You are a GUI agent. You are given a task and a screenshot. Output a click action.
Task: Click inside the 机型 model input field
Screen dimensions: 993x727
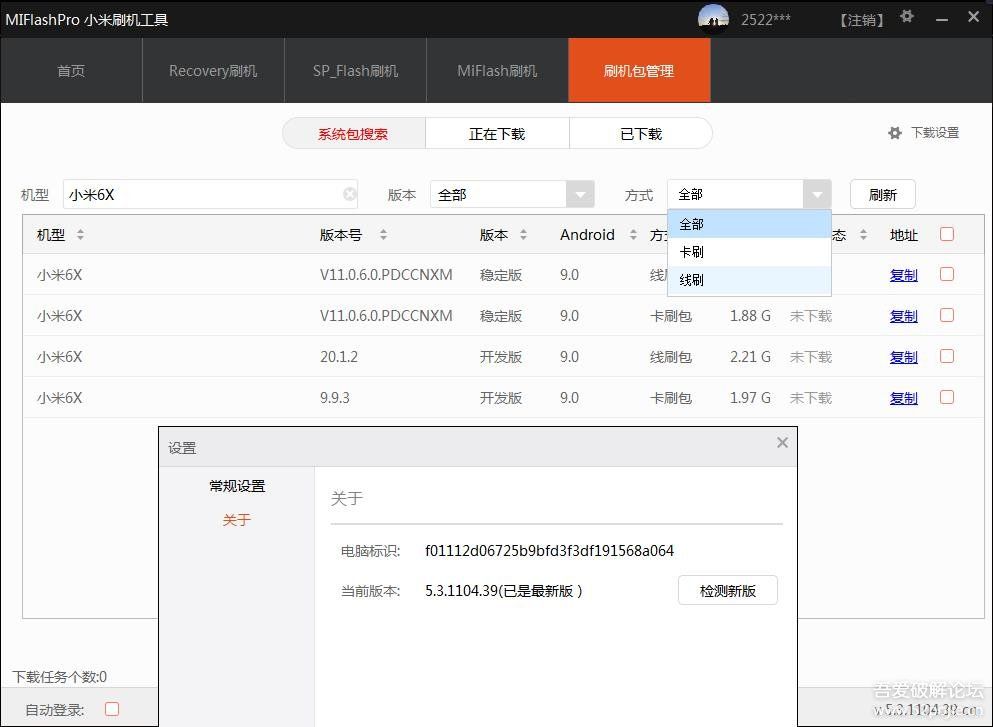click(200, 193)
